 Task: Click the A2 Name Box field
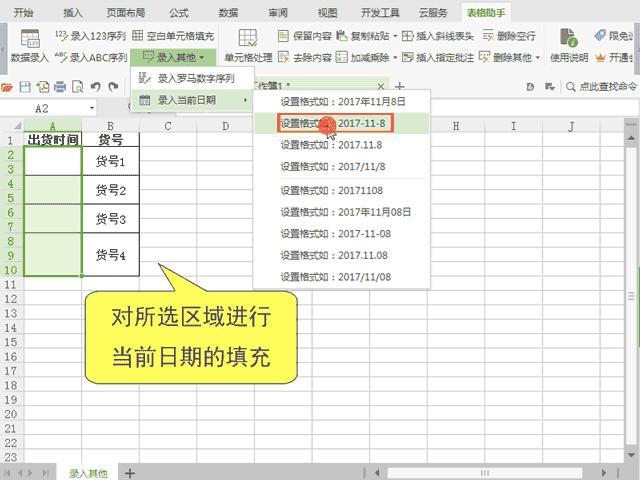[42, 109]
